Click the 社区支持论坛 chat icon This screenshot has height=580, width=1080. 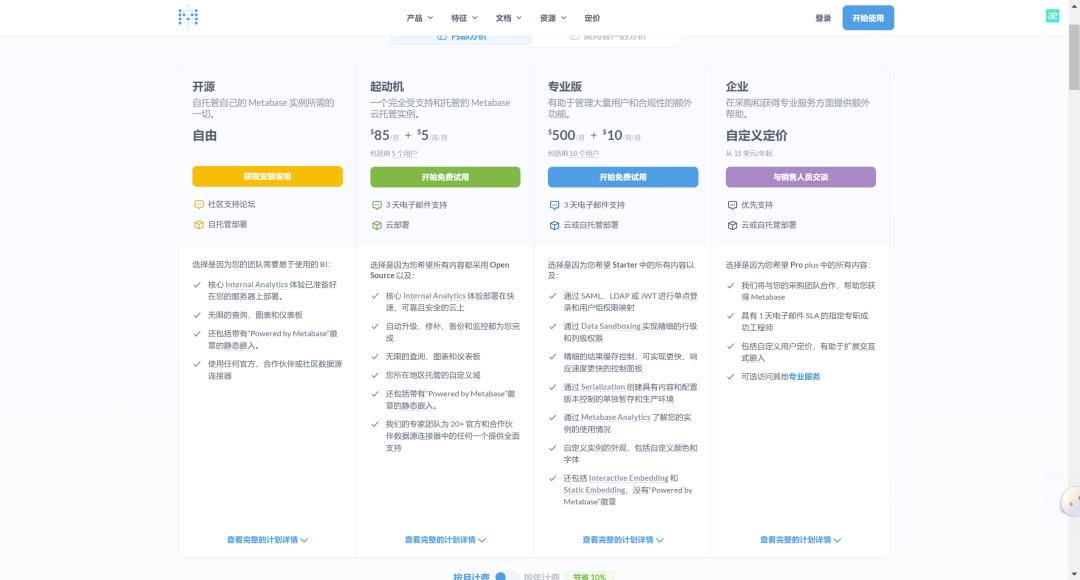(x=198, y=205)
